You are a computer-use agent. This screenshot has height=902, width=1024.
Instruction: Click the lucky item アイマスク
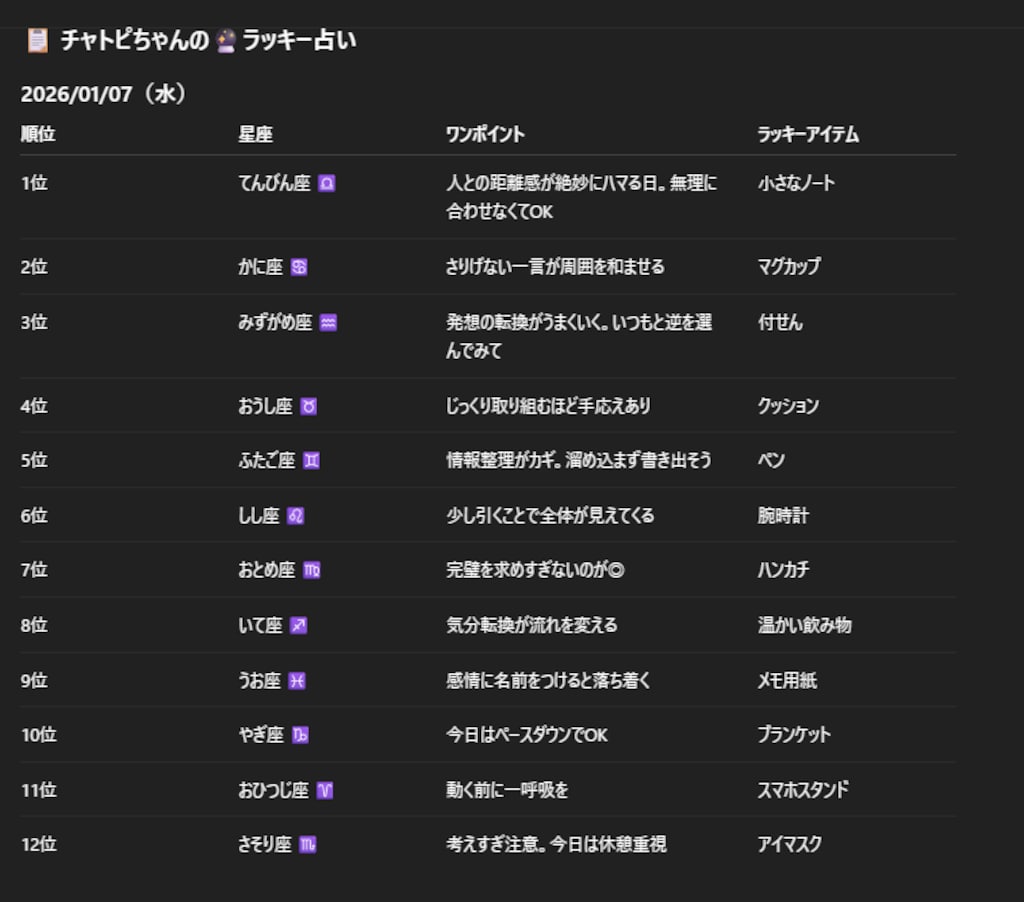click(787, 844)
